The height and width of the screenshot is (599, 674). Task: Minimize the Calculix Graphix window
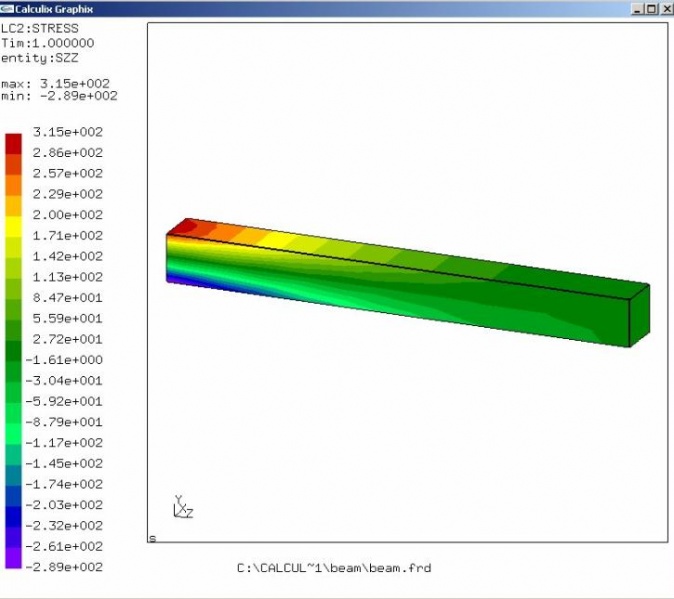[x=637, y=8]
